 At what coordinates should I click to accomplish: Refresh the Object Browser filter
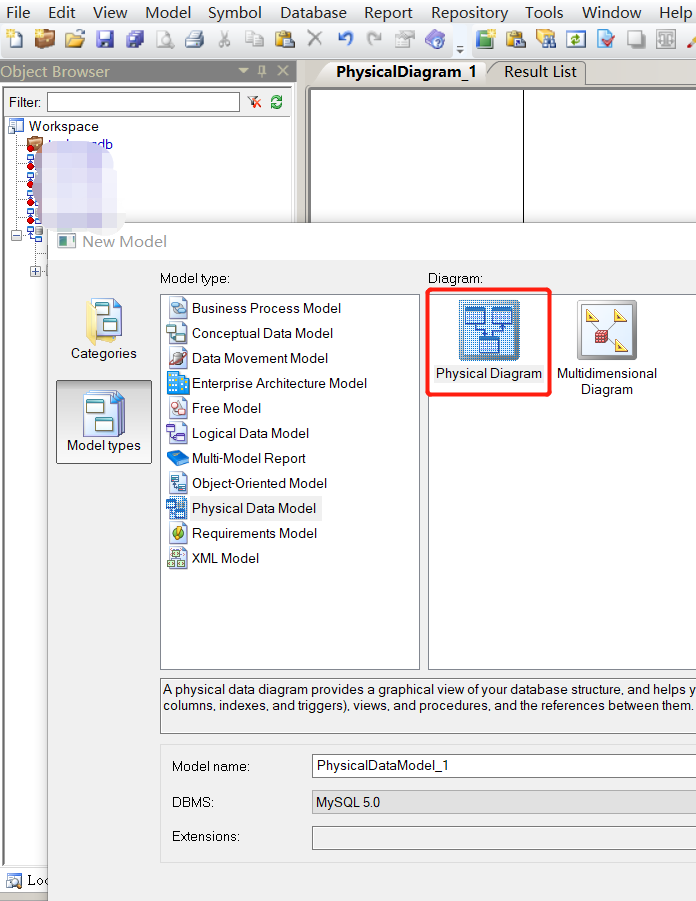(x=276, y=102)
